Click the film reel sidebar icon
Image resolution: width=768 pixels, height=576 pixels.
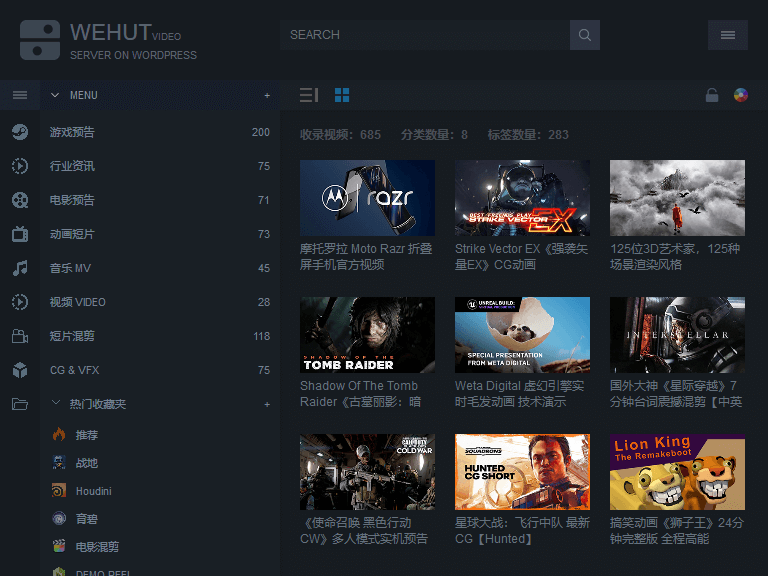20,200
